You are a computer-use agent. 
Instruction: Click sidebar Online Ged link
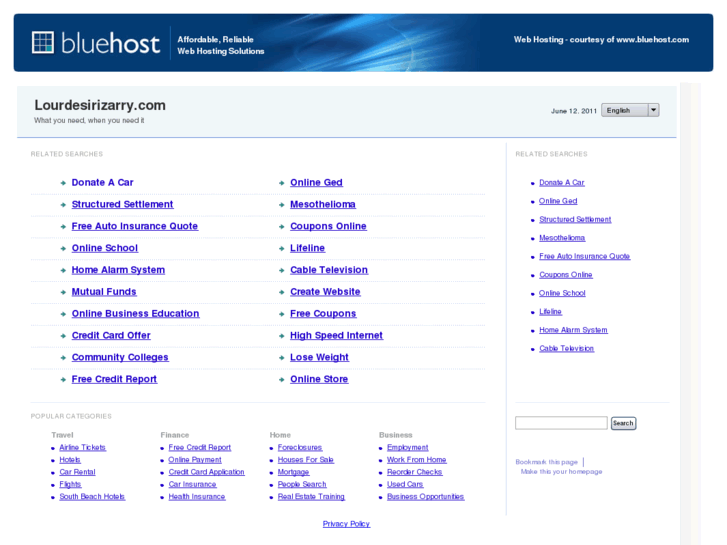pyautogui.click(x=558, y=201)
